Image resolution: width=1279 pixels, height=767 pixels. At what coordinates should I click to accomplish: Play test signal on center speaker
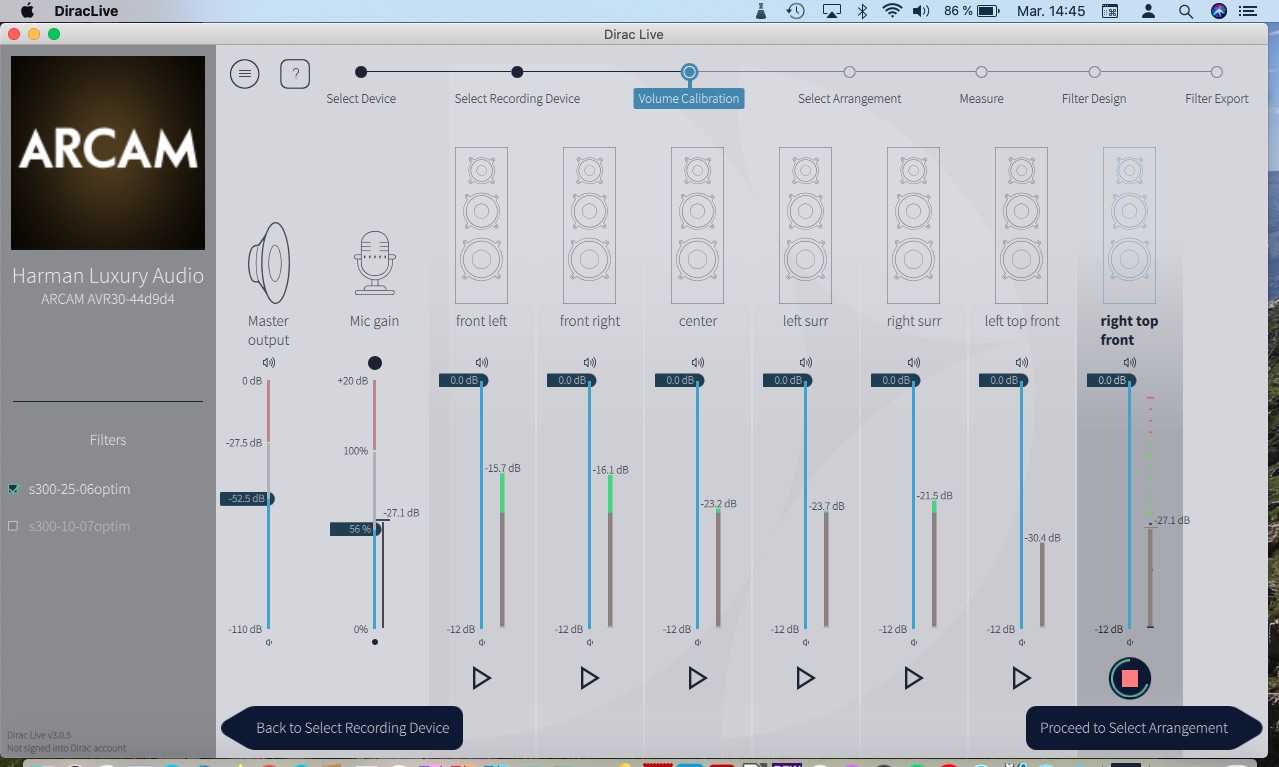pos(697,678)
